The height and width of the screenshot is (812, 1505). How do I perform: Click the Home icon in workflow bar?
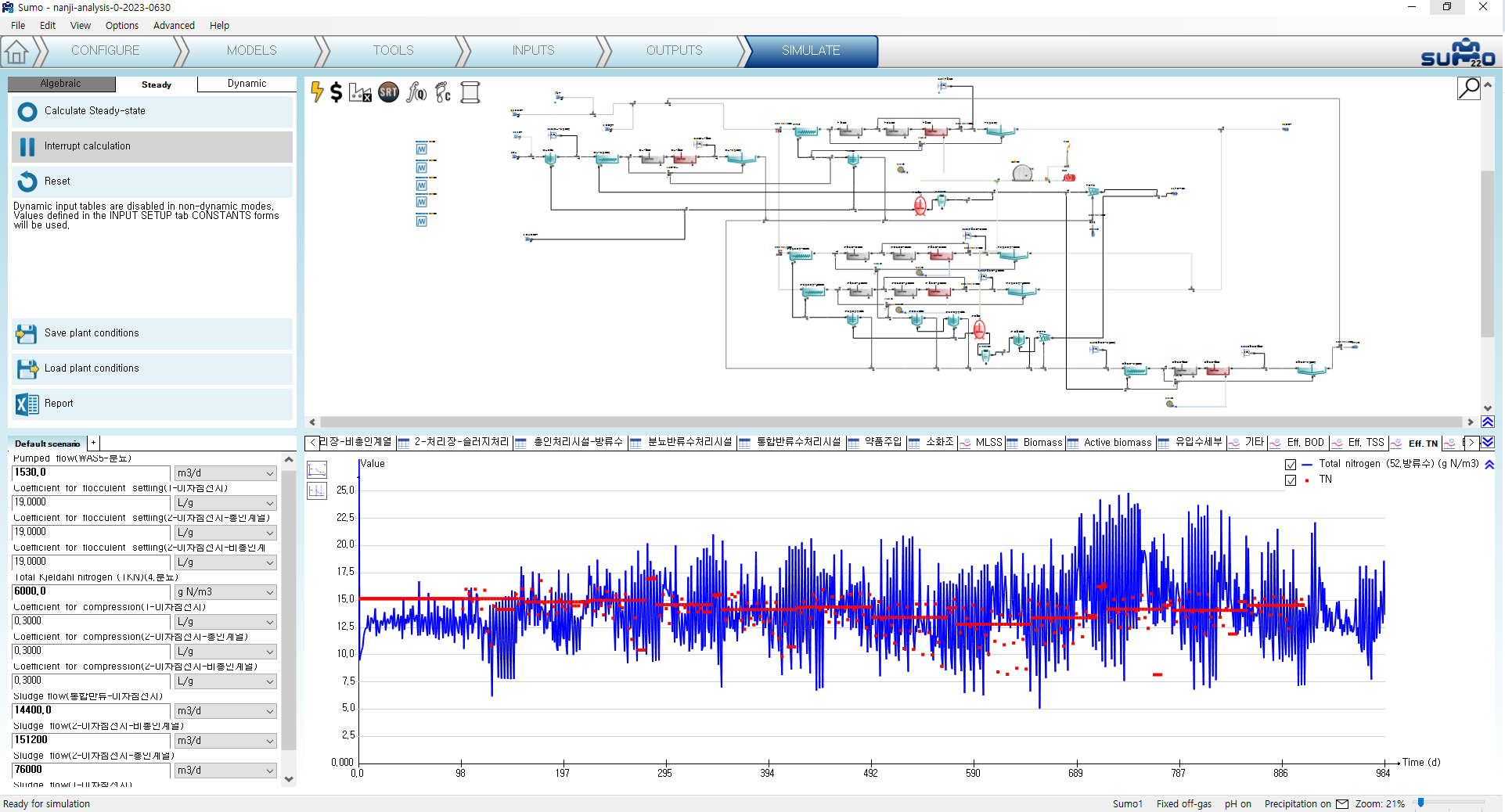coord(16,52)
